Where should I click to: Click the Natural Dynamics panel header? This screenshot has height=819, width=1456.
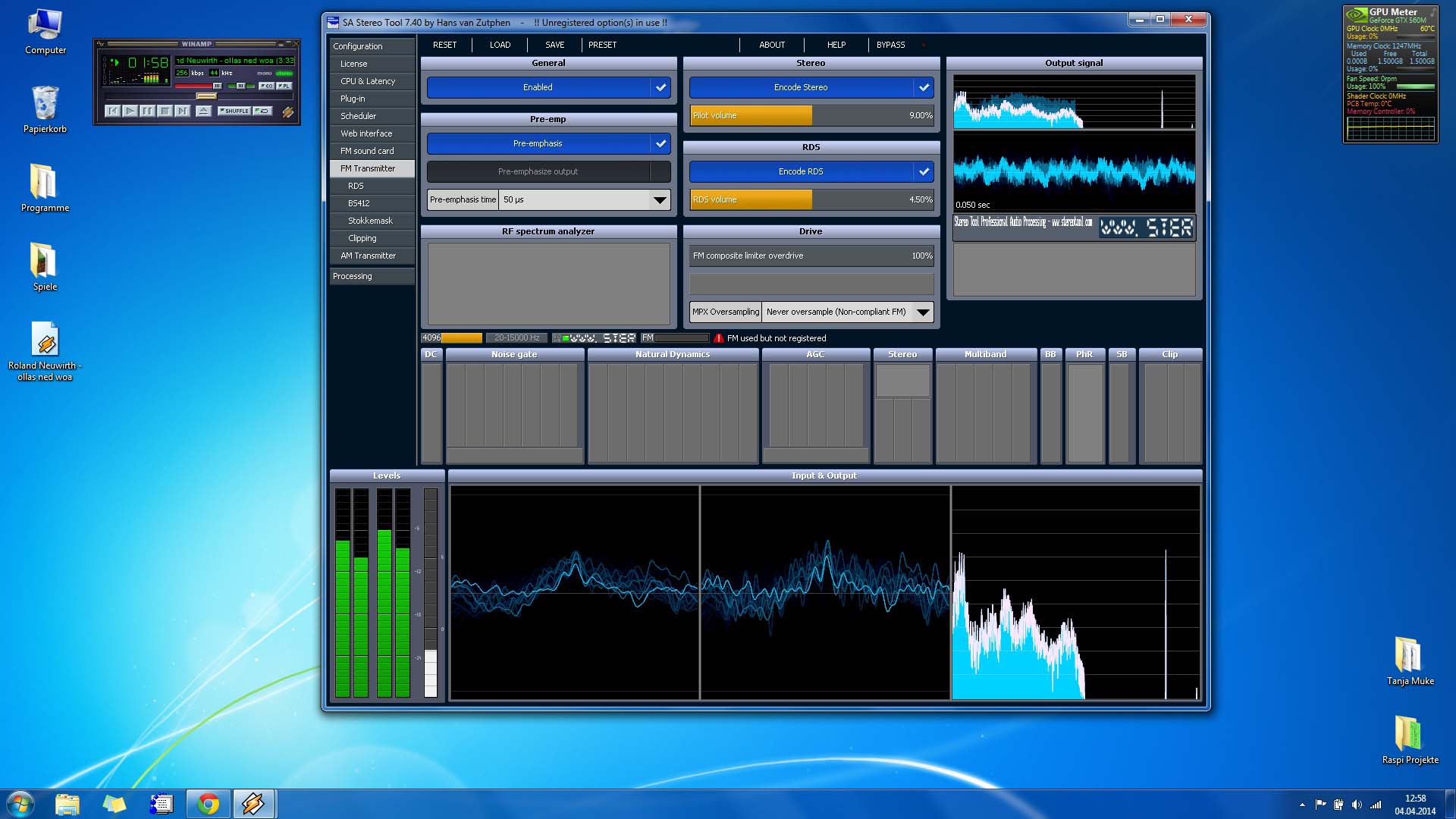coord(673,354)
